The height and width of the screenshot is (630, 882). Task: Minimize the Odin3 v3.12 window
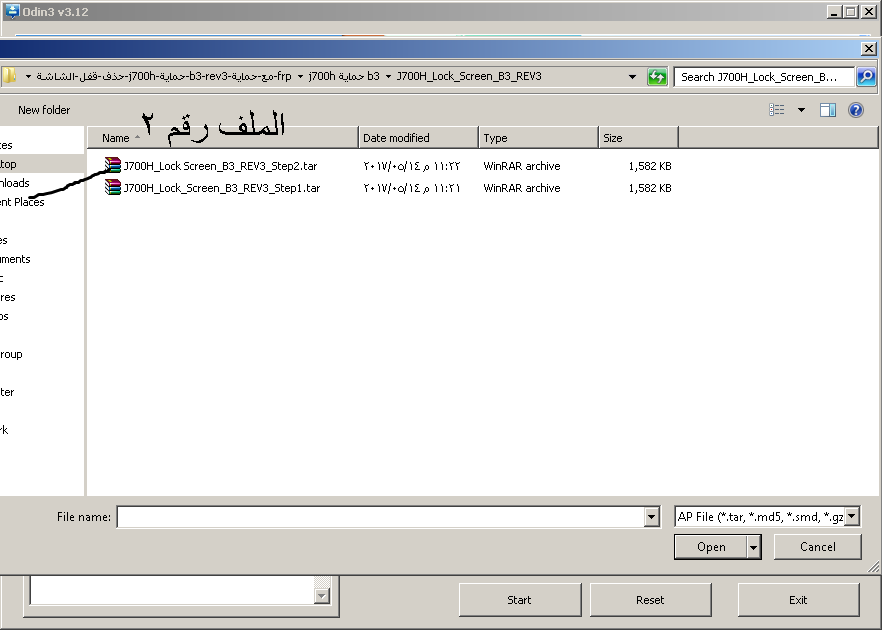point(835,11)
